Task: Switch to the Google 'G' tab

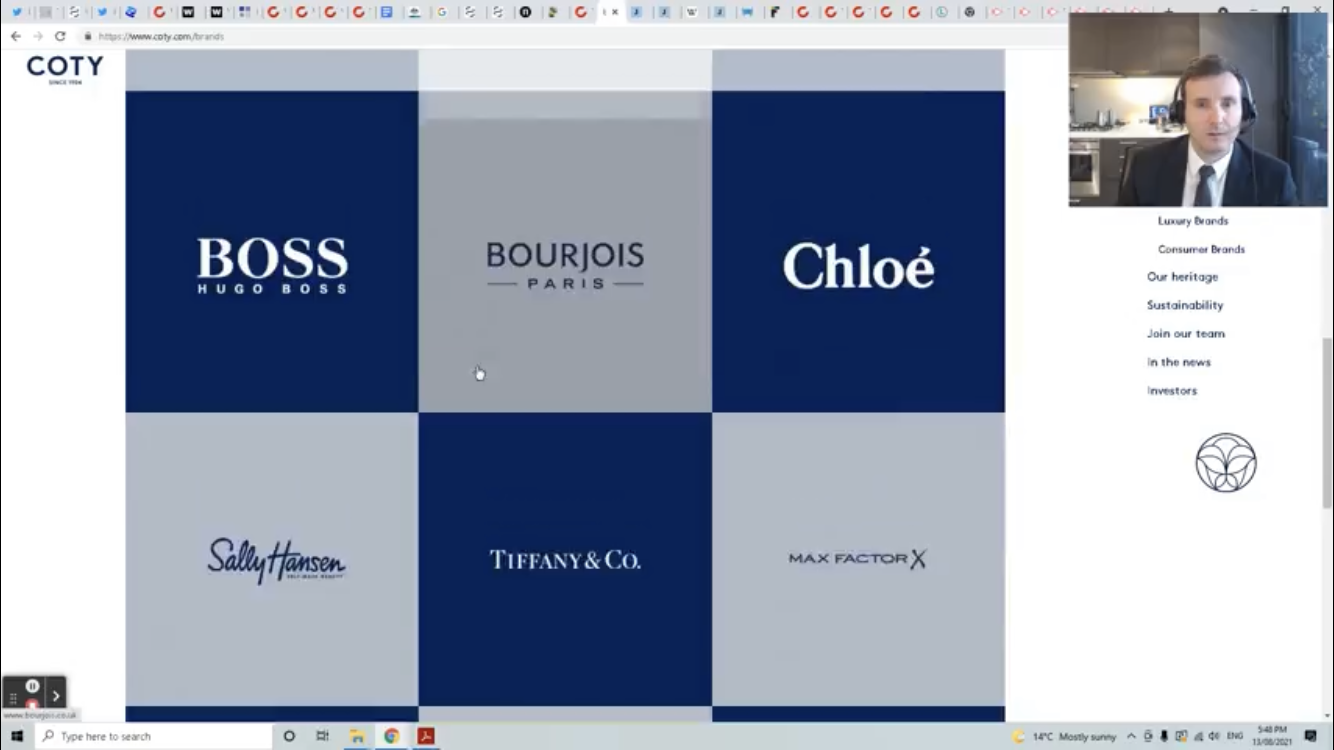Action: (x=442, y=12)
